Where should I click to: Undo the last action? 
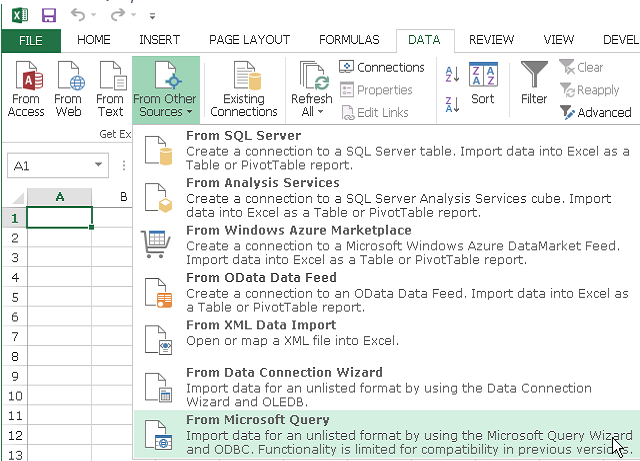(78, 15)
